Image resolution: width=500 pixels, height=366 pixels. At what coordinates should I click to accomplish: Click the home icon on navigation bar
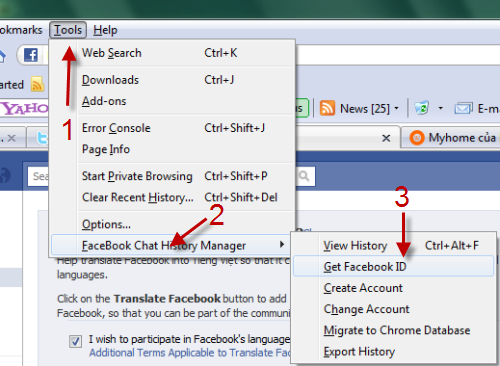coord(3,56)
